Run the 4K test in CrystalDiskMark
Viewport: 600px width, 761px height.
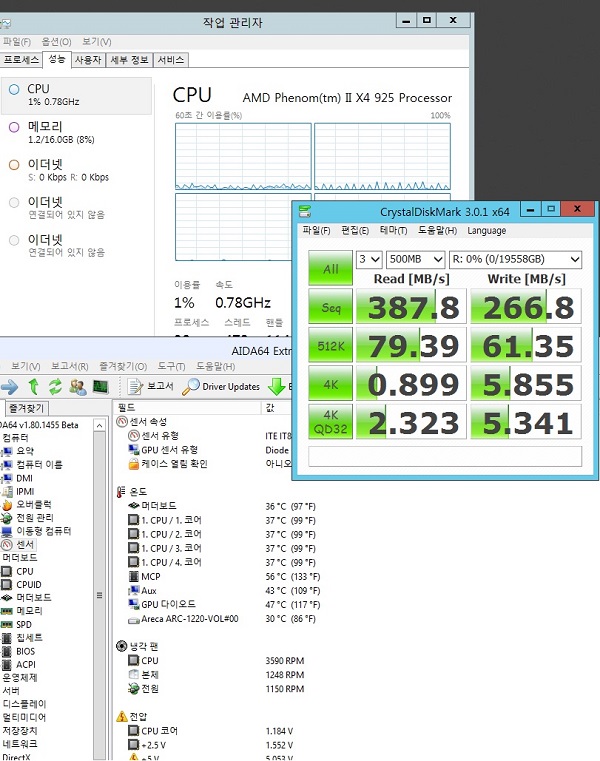pyautogui.click(x=330, y=383)
